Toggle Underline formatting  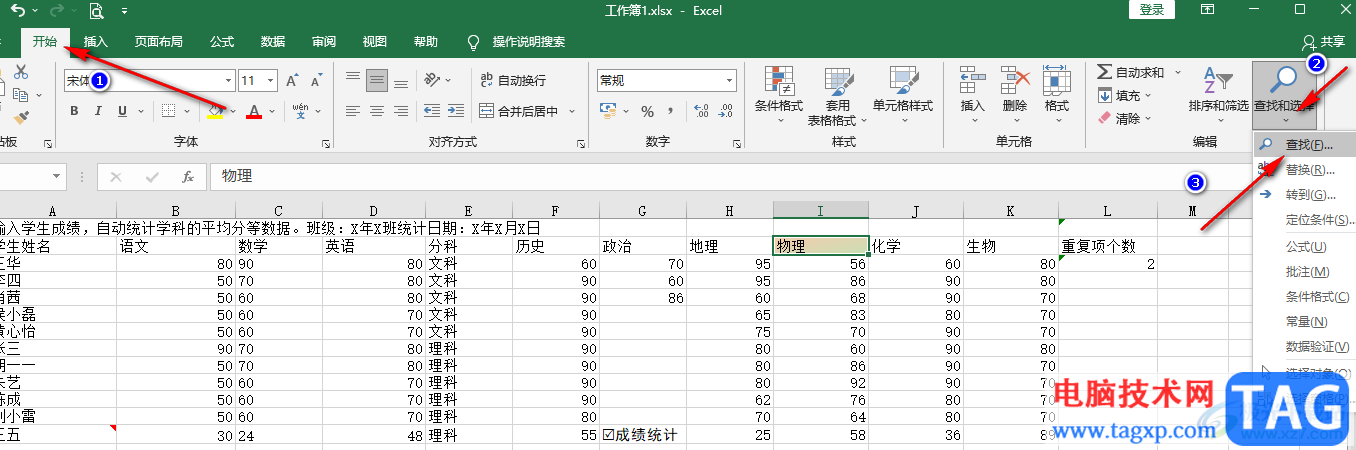(x=122, y=111)
